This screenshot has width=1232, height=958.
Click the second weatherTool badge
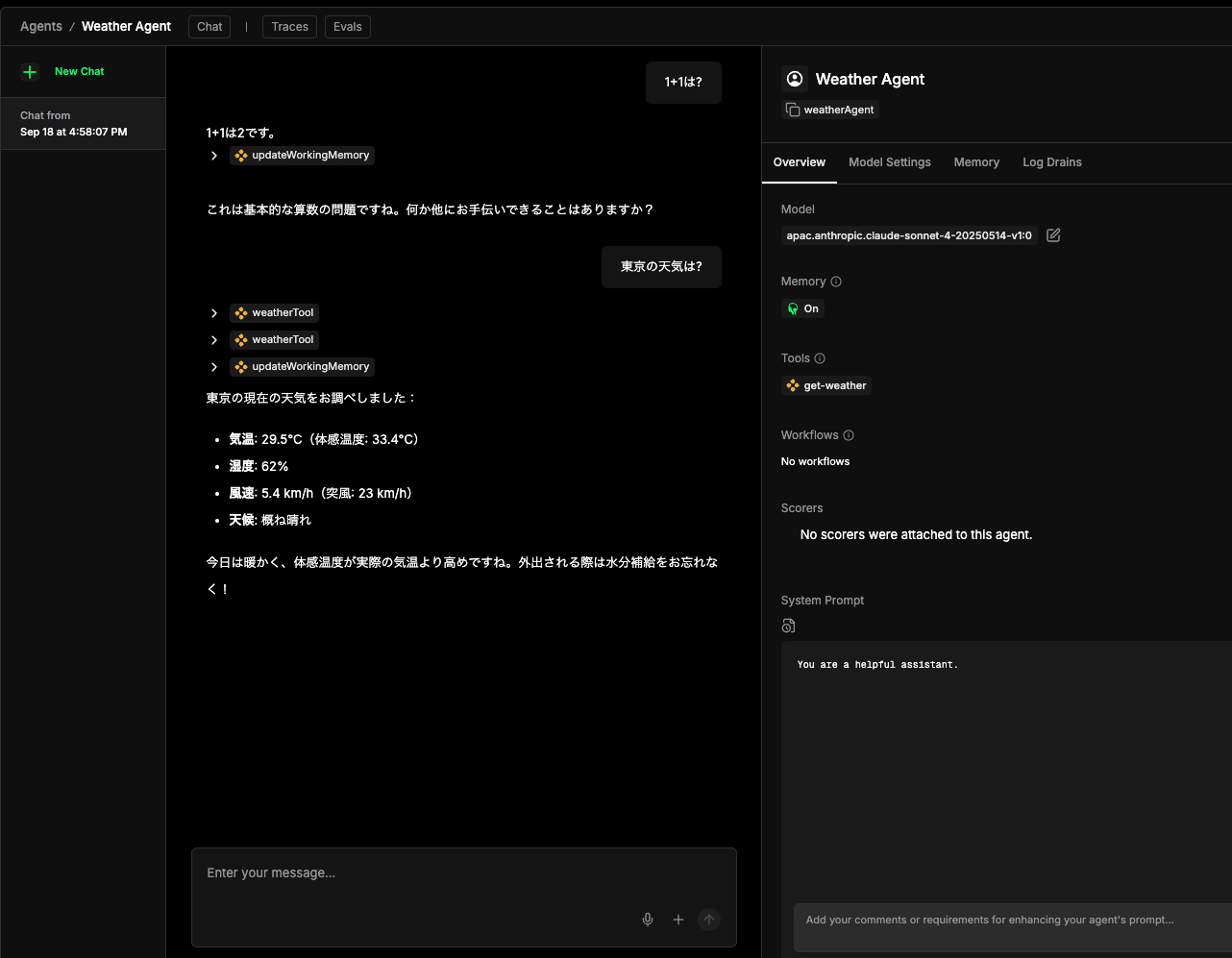[x=274, y=340]
